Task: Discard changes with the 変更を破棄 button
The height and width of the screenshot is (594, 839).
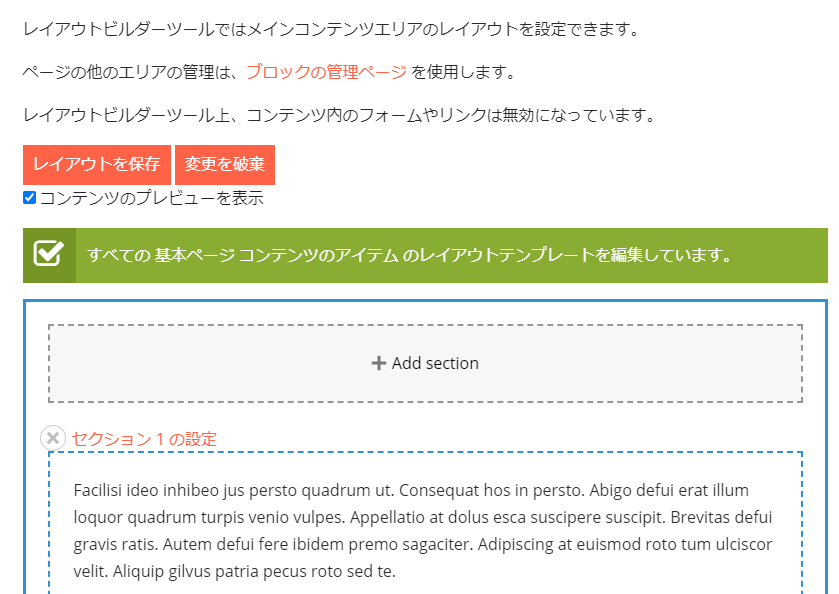Action: pyautogui.click(x=224, y=165)
